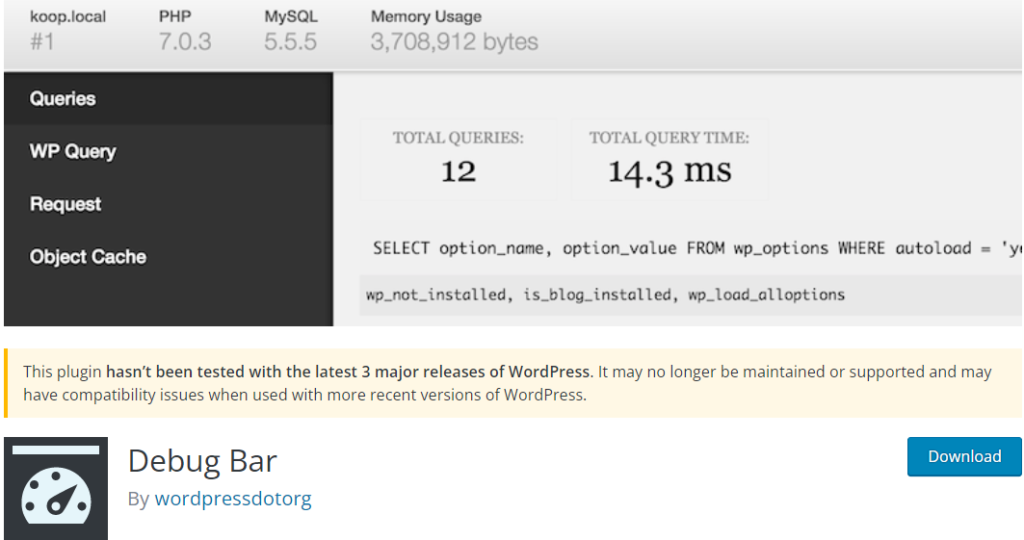
Task: Select the Queries panel tab
Action: click(x=63, y=99)
